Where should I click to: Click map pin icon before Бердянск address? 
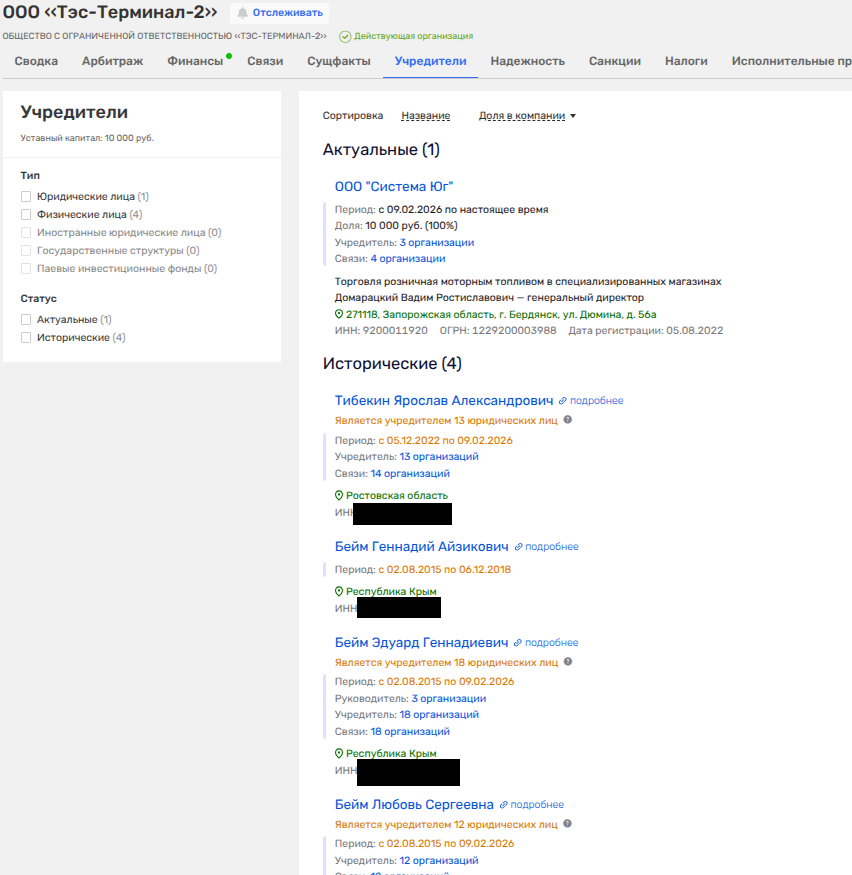tap(339, 314)
